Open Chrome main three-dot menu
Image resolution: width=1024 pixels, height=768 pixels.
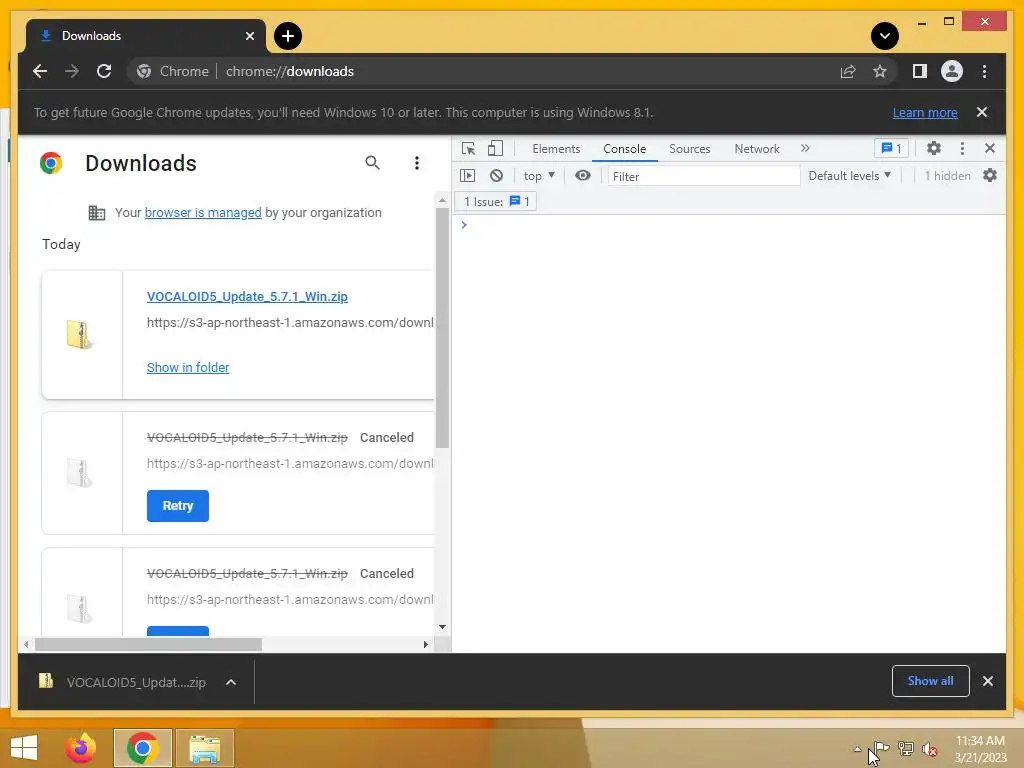[984, 71]
